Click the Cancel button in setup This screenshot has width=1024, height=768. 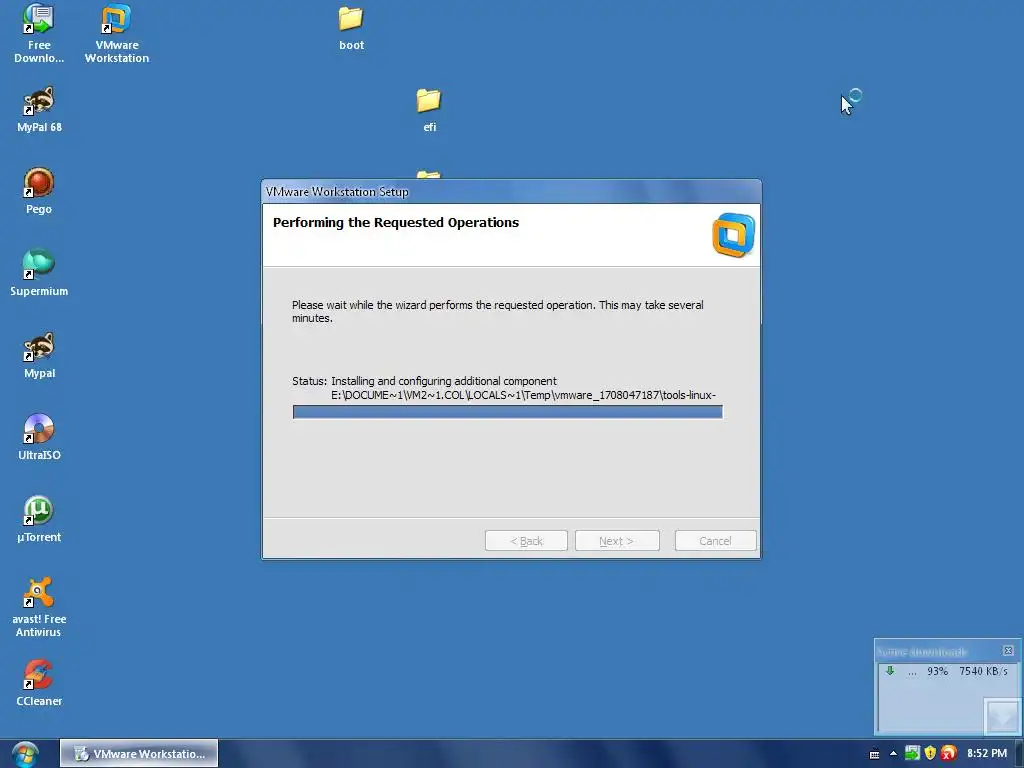click(x=716, y=541)
